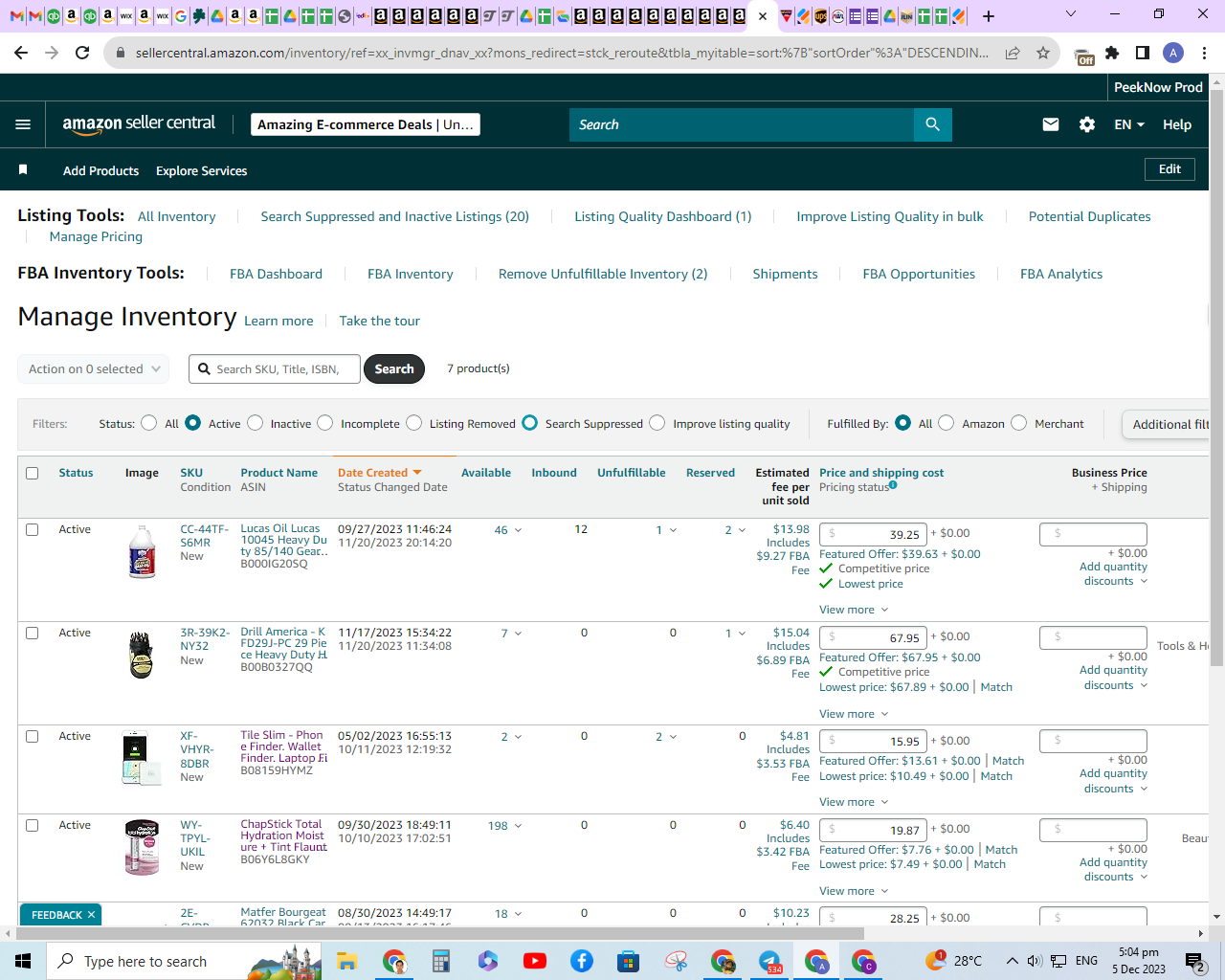Share this page from the address bar
Viewport: 1225px width, 980px height.
click(x=1013, y=53)
